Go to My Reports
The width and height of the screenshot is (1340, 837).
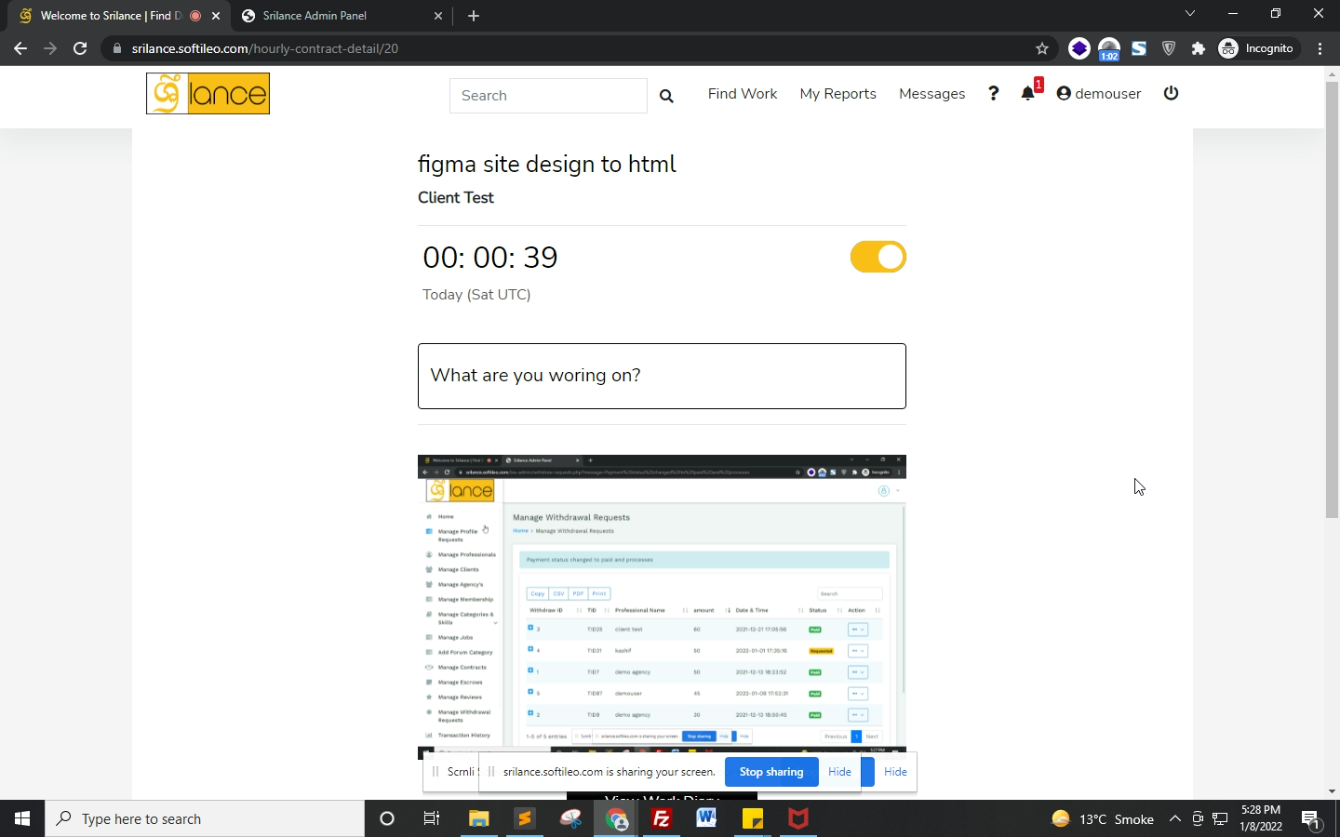pos(838,94)
